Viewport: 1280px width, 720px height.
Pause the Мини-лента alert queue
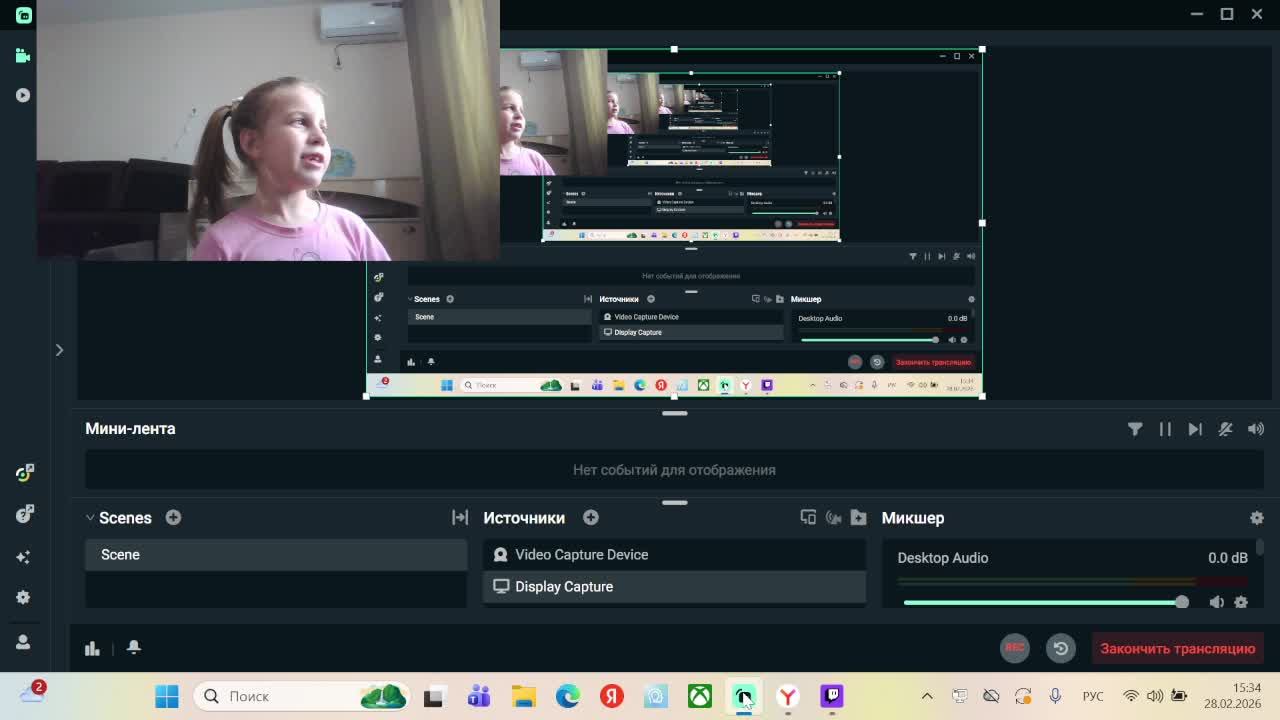tap(1165, 429)
